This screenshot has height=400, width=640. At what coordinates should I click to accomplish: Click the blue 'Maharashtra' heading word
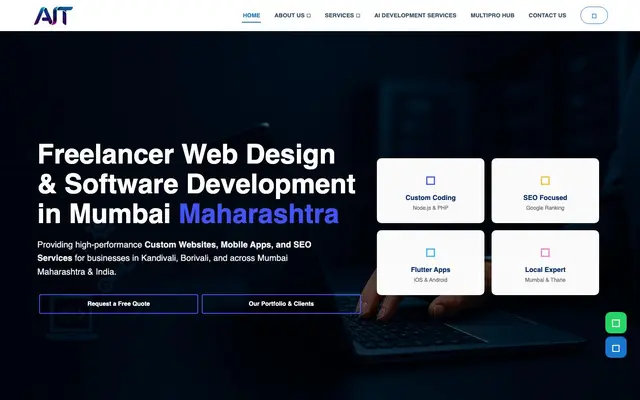[x=259, y=213]
